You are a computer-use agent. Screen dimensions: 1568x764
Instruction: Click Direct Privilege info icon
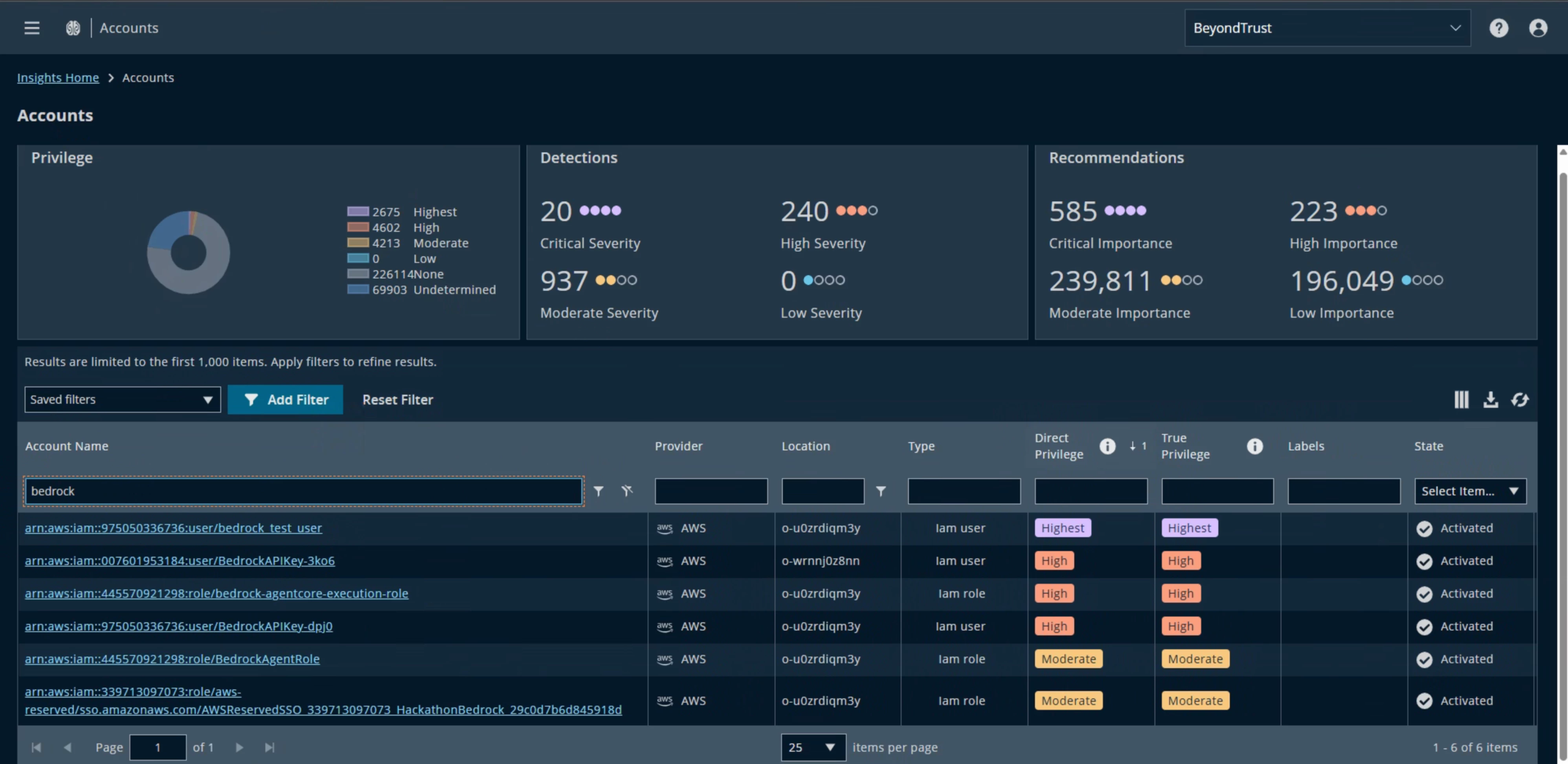pyautogui.click(x=1107, y=446)
